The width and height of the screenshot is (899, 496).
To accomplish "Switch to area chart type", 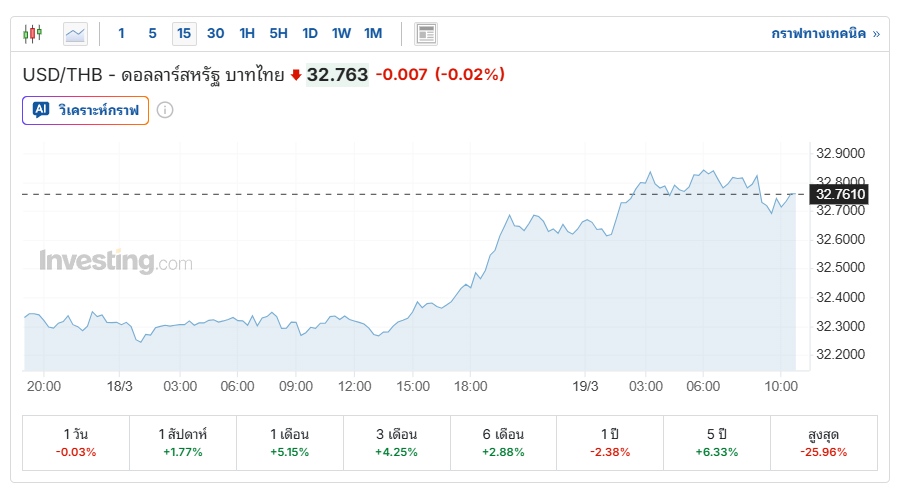I will pos(75,34).
